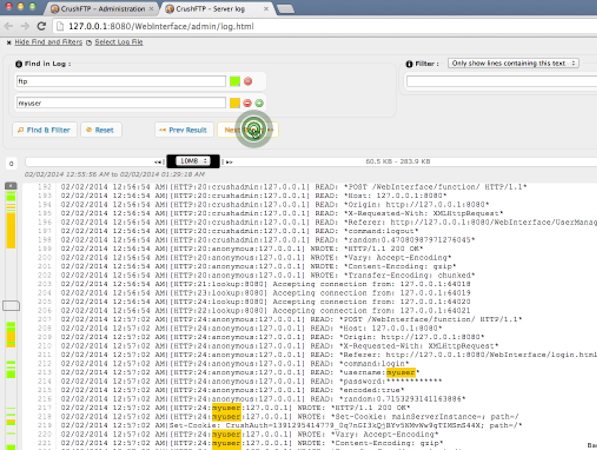The width and height of the screenshot is (597, 450).
Task: Click the page icon in the address bar
Action: coord(60,26)
